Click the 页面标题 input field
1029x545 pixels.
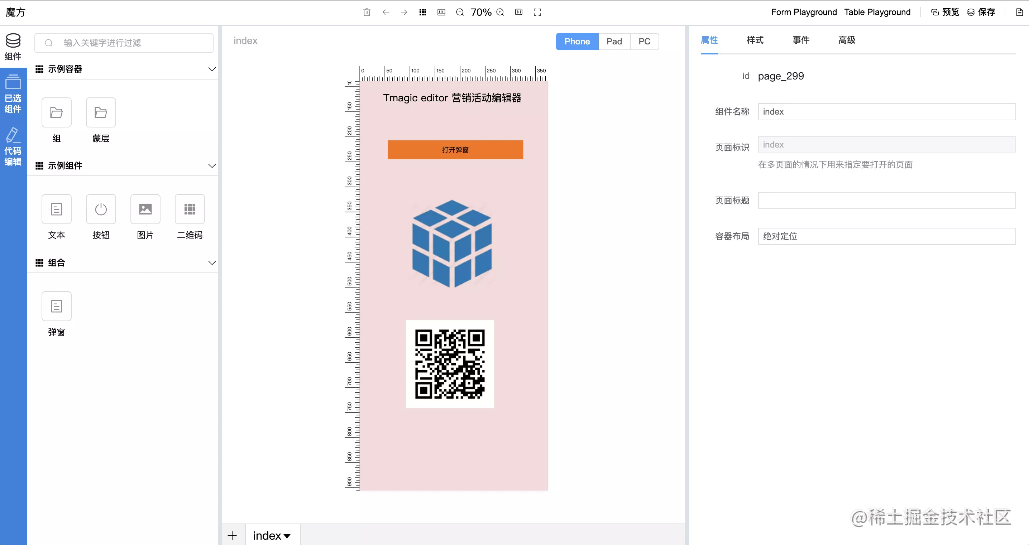tap(887, 200)
